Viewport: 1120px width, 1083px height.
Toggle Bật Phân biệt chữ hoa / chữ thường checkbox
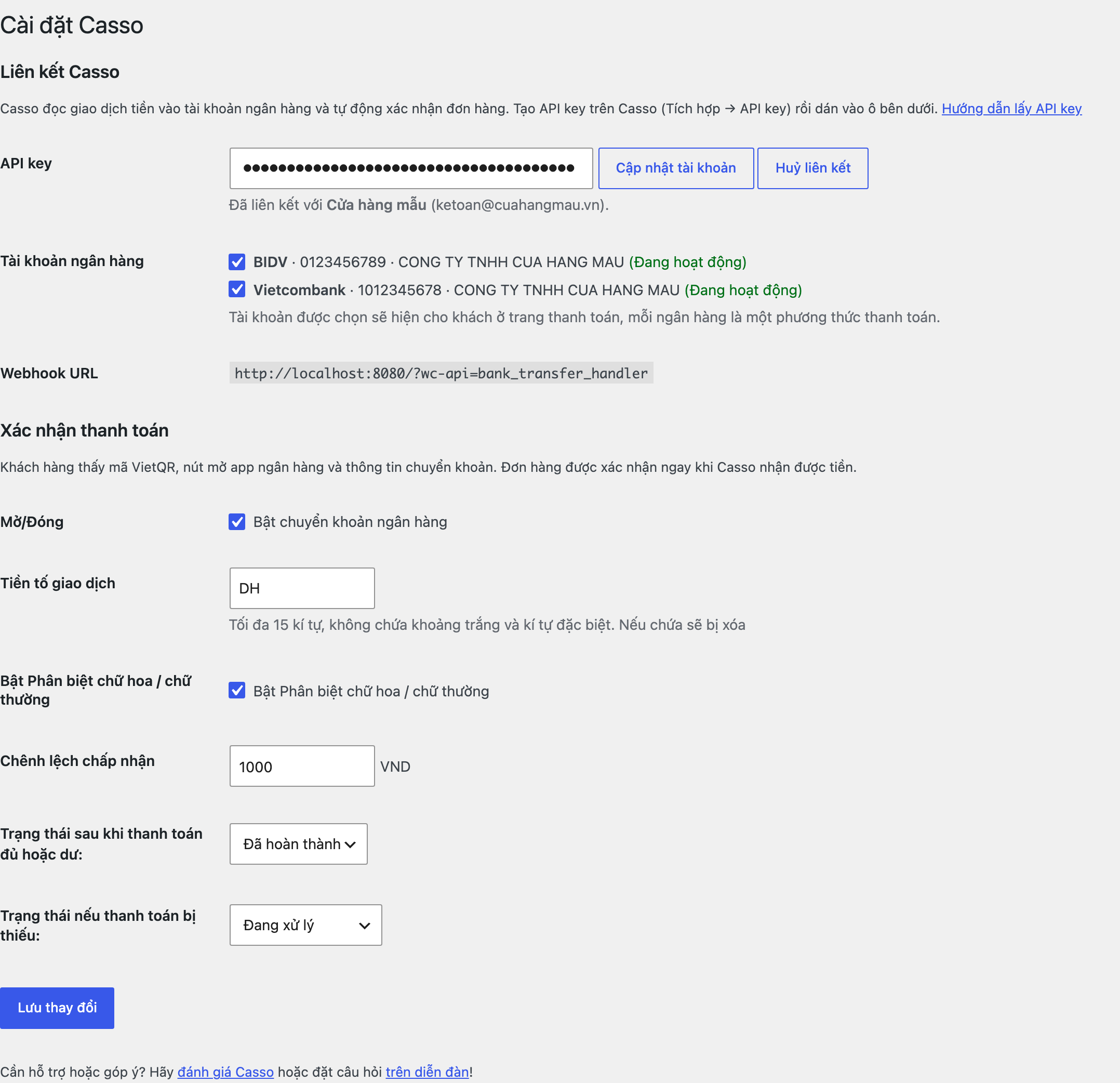pos(236,690)
